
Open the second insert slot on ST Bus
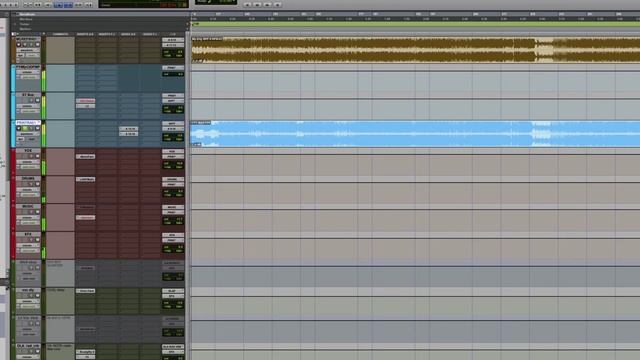point(86,106)
